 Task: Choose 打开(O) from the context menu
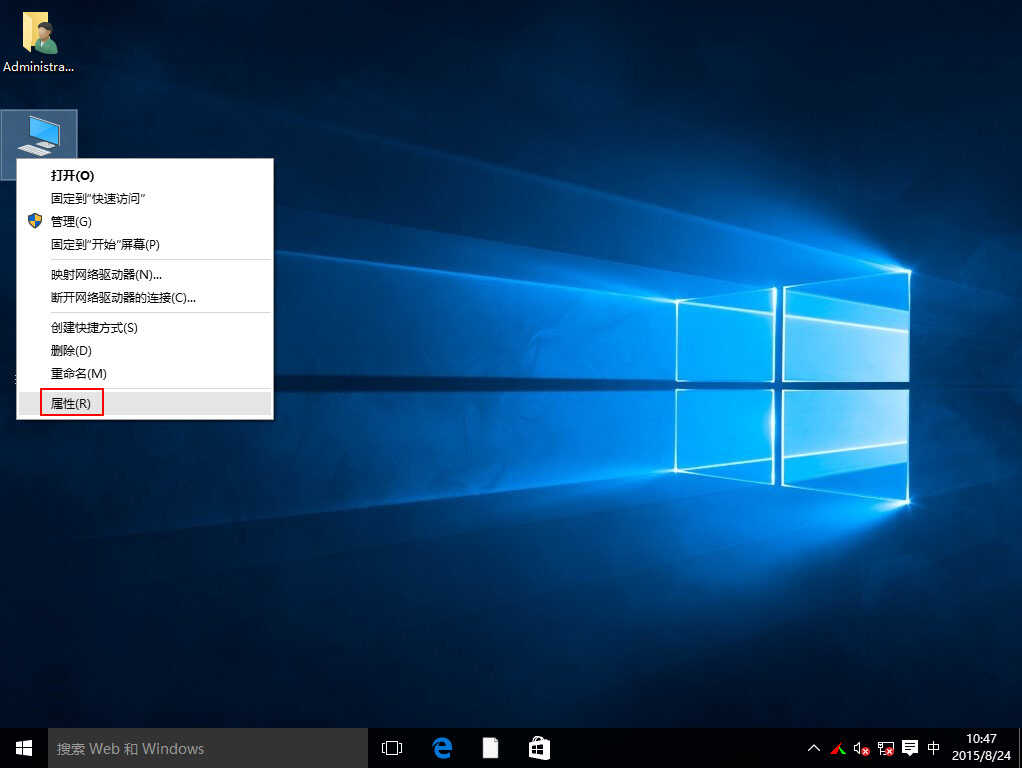tap(73, 175)
